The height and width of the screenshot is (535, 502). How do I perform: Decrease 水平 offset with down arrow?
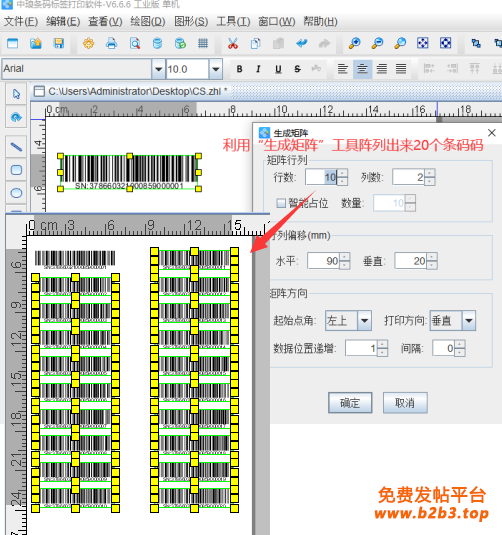point(345,265)
